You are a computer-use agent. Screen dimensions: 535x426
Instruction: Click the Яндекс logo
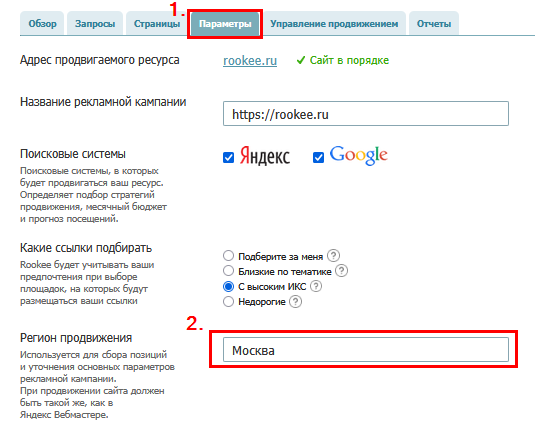click(x=265, y=156)
